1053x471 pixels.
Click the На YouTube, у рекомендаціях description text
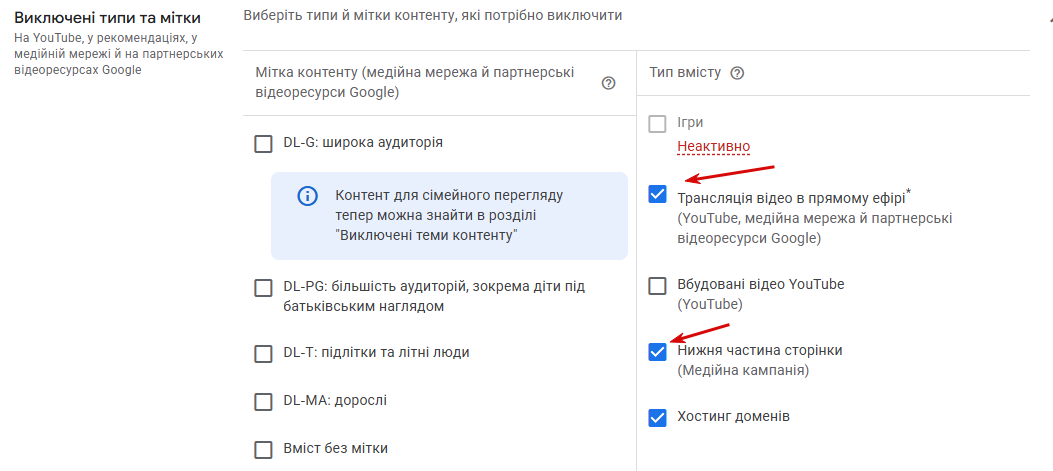tap(119, 53)
